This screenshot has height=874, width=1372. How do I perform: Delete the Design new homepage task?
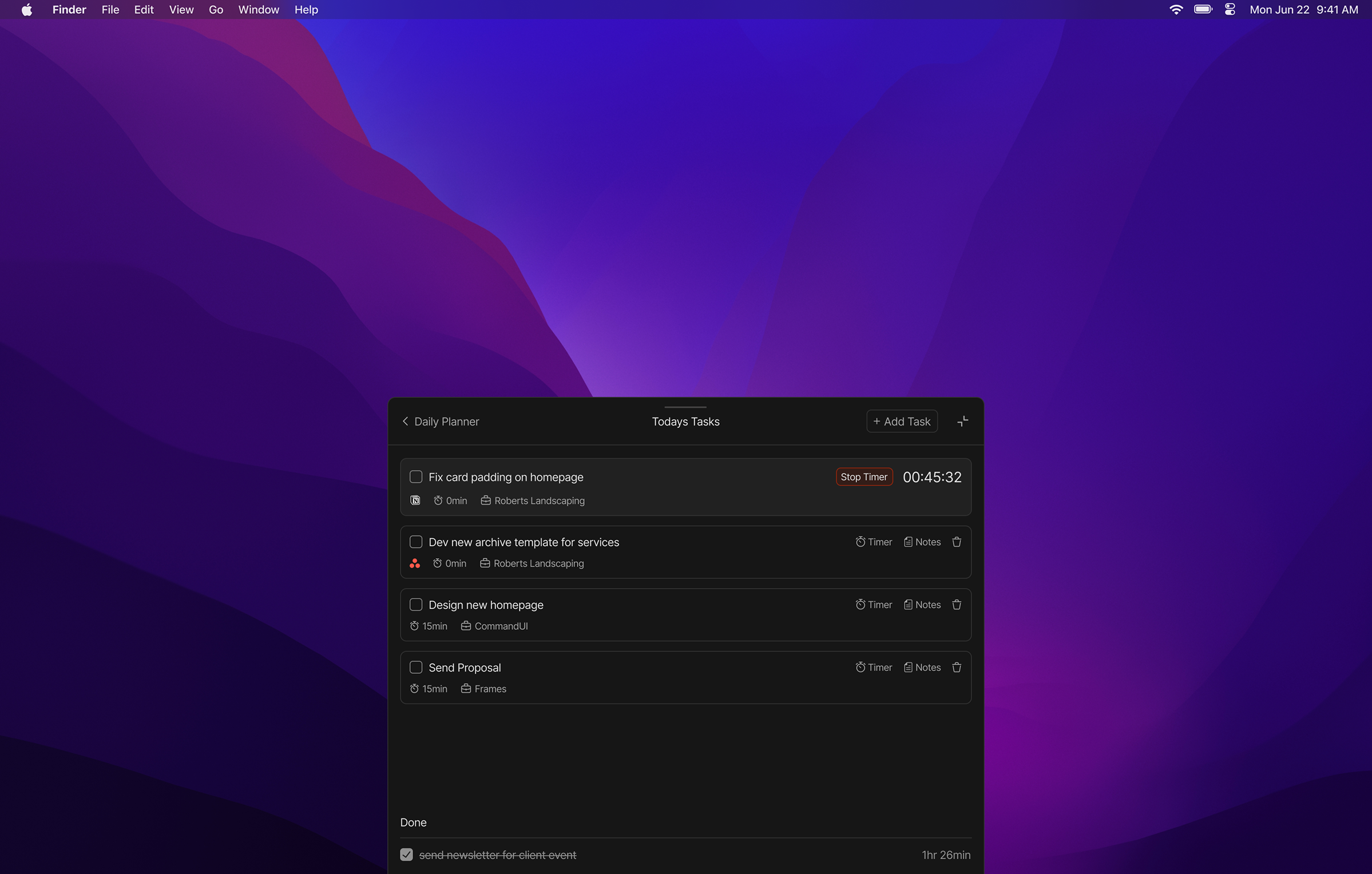[956, 605]
